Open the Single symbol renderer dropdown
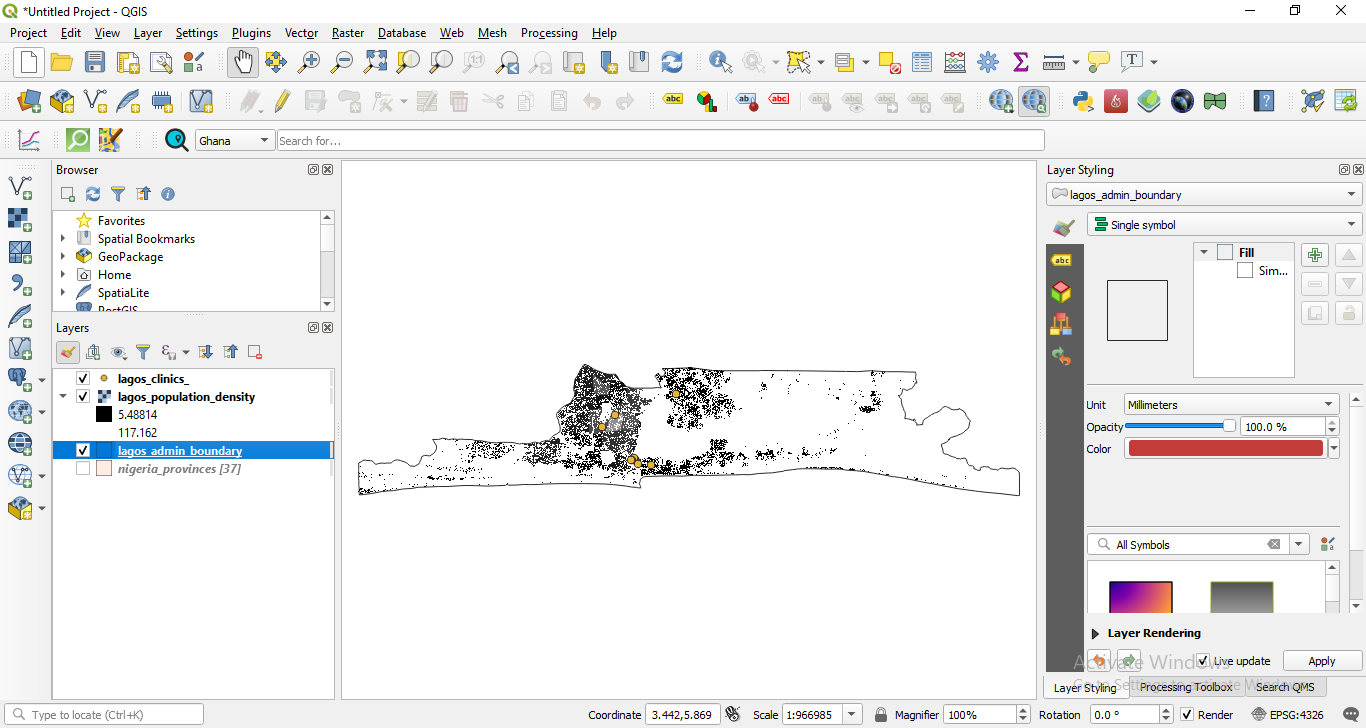Viewport: 1366px width, 728px height. pos(1224,225)
